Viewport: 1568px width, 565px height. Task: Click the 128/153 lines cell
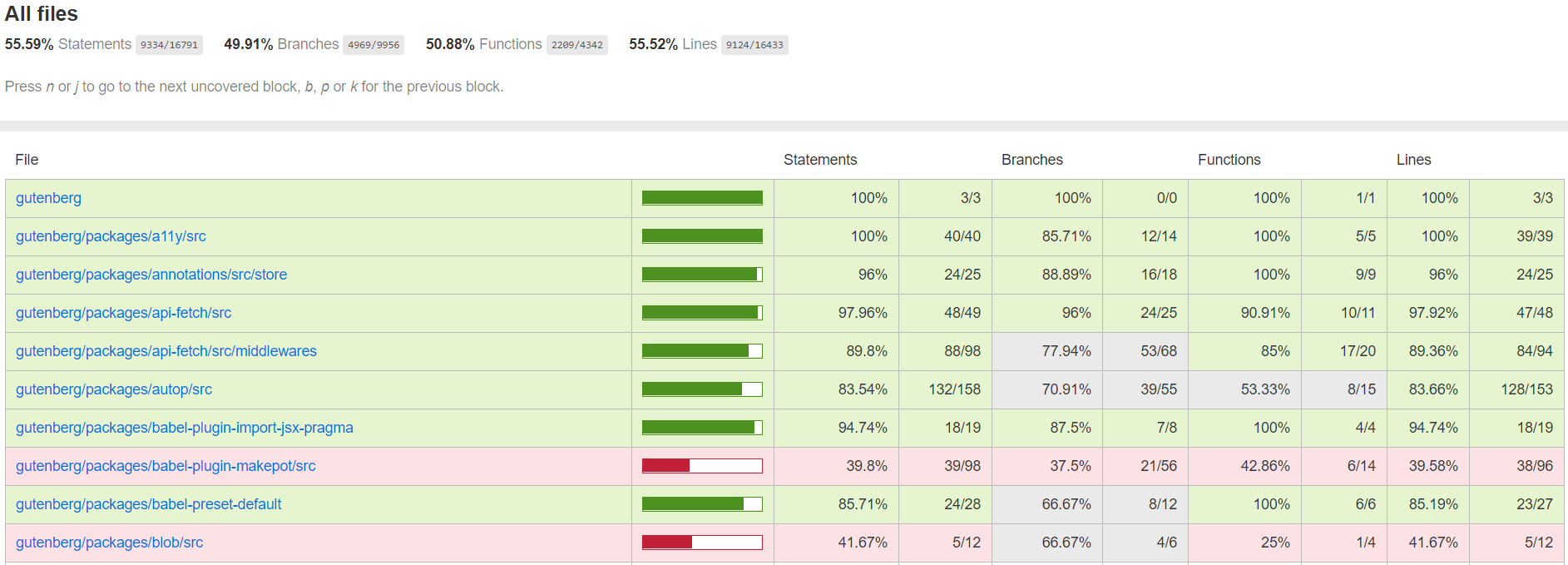1516,389
